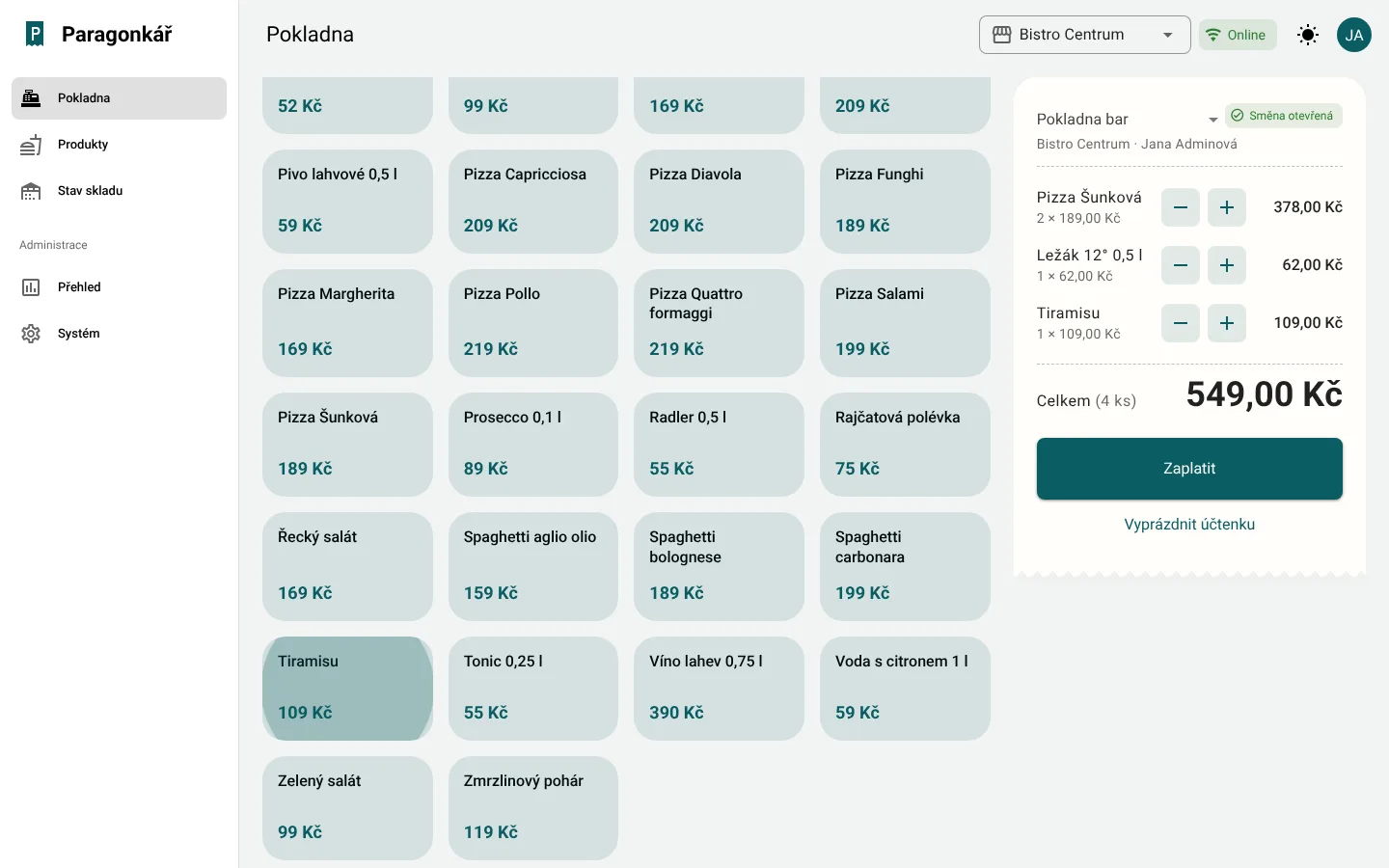Tap the Prosecco 0,1 l product tile
1389x868 pixels.
click(533, 445)
